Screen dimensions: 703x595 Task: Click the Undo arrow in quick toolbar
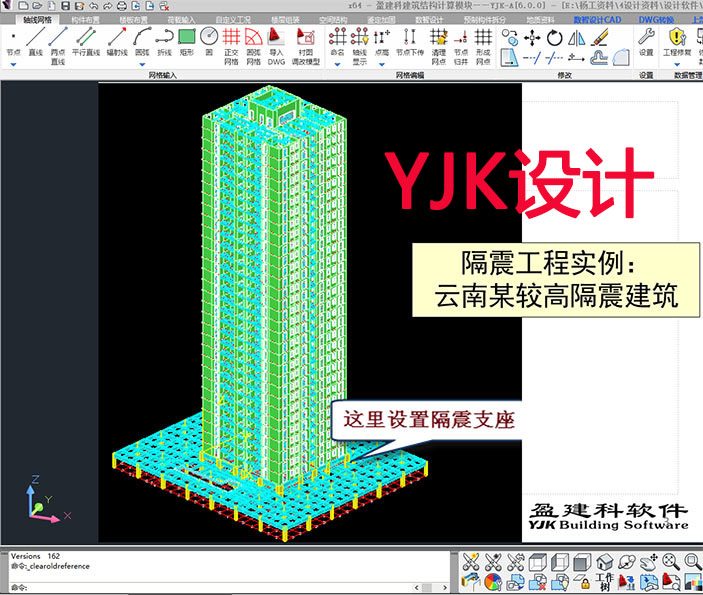click(93, 6)
